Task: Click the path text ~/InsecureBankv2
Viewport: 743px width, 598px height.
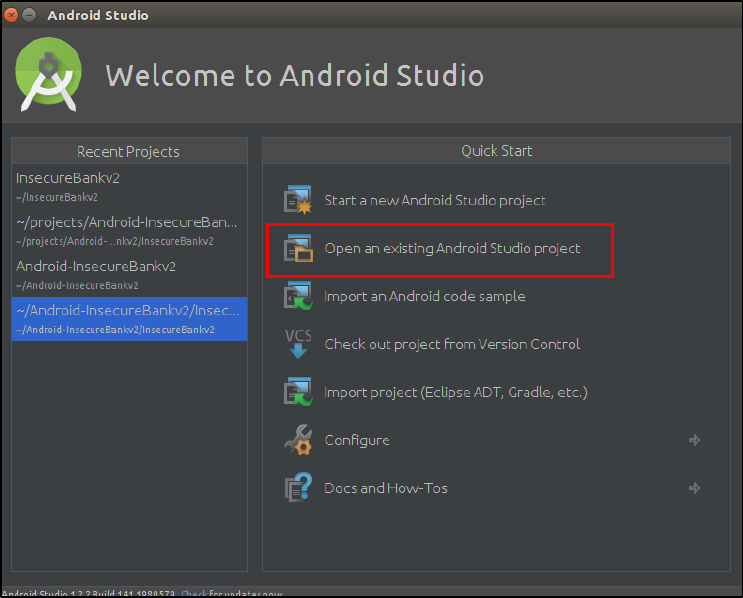Action: tap(57, 197)
